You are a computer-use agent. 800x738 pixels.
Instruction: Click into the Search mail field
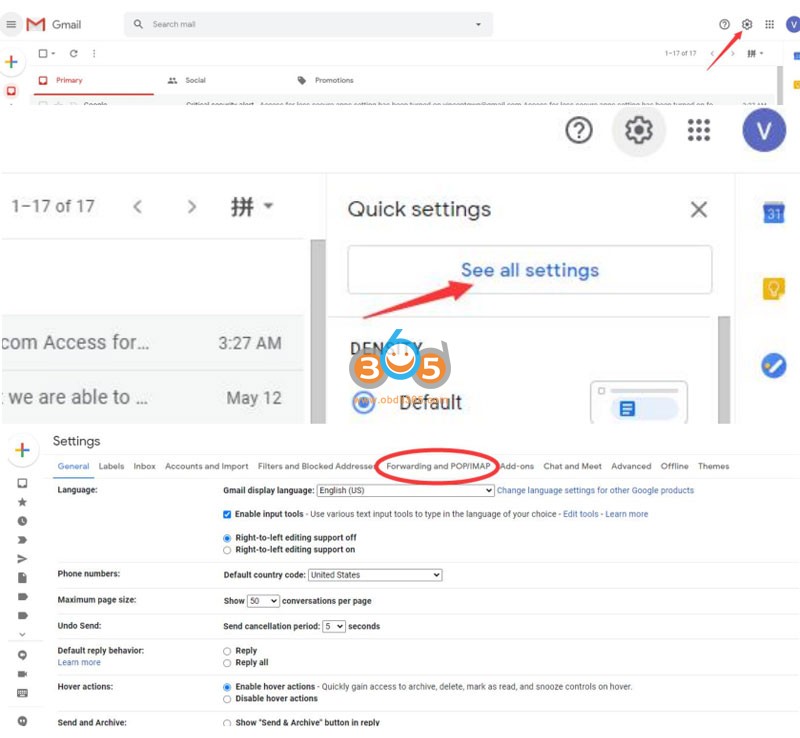tap(309, 24)
